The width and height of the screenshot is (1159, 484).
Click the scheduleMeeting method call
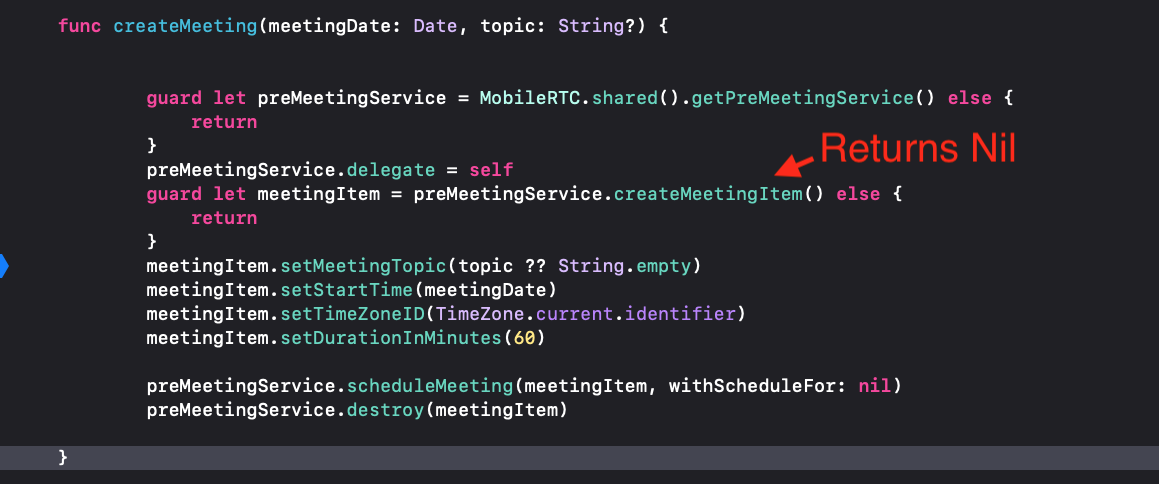tap(430, 386)
